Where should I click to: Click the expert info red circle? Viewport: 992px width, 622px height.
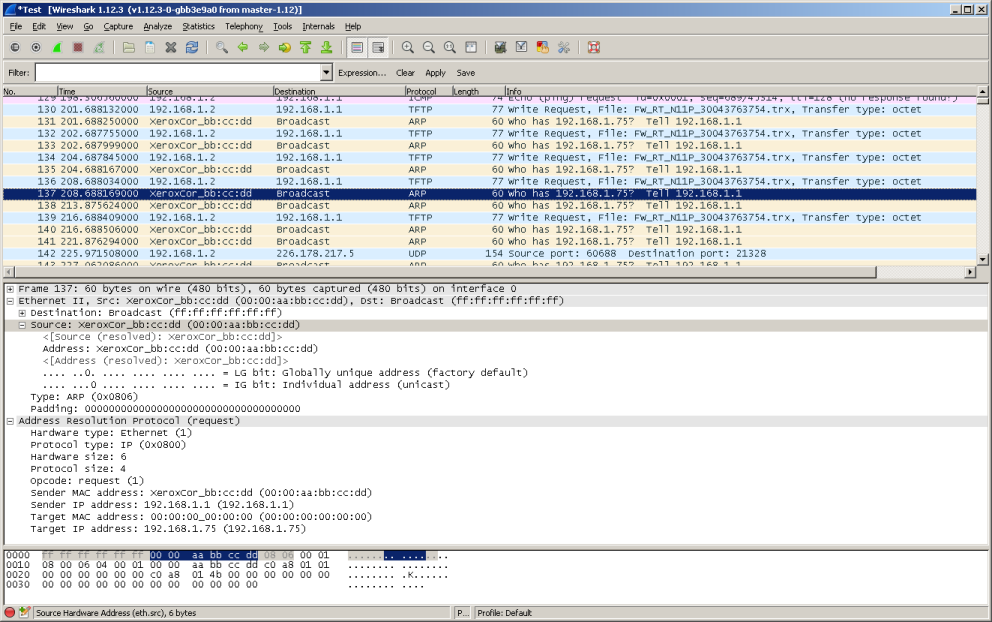[x=10, y=612]
